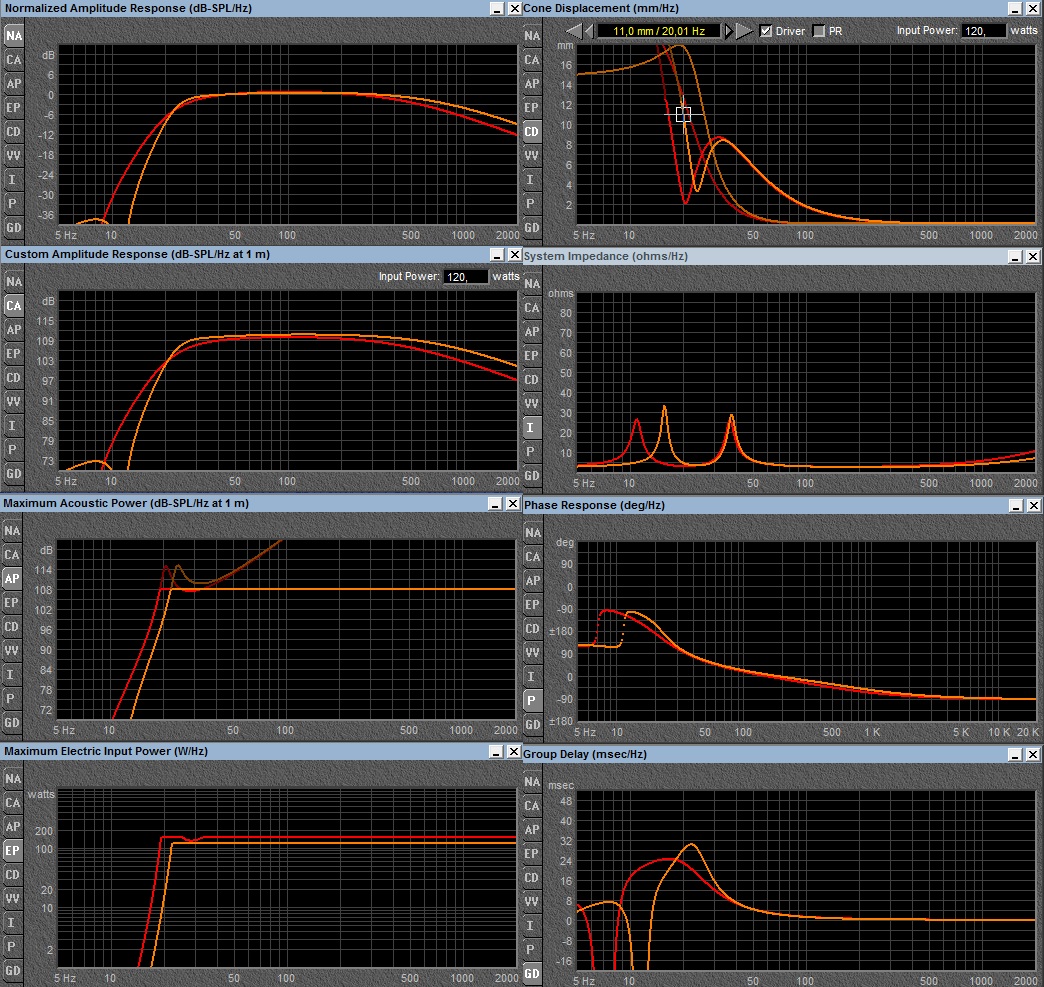Select P button in Normalized Amplitude Response window

[13, 204]
